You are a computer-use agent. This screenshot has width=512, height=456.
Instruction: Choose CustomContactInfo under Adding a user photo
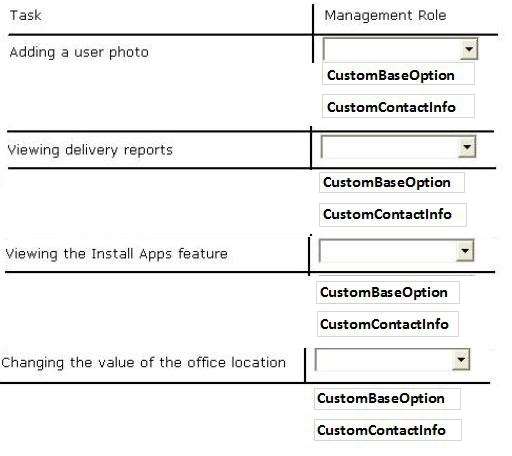pos(398,107)
